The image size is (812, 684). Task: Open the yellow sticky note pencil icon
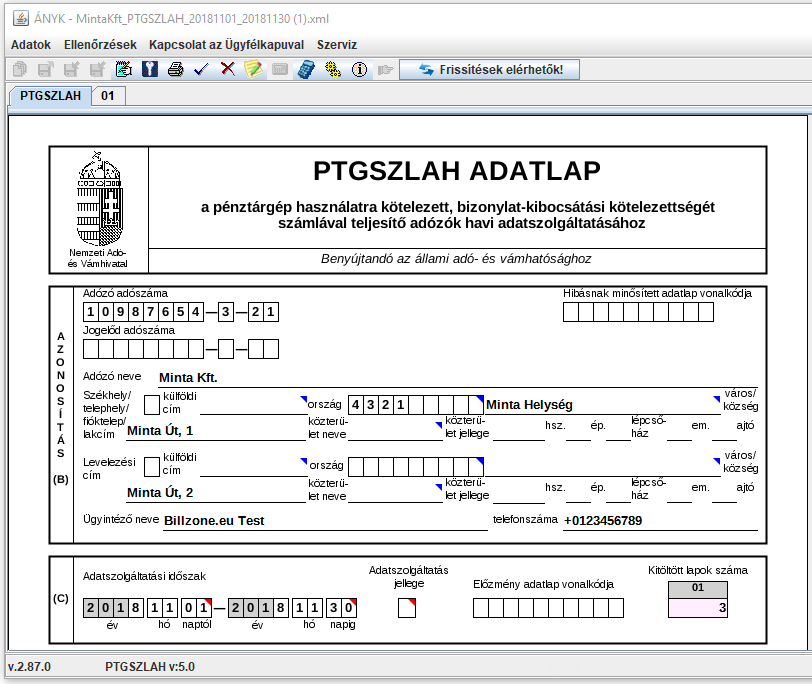(253, 69)
